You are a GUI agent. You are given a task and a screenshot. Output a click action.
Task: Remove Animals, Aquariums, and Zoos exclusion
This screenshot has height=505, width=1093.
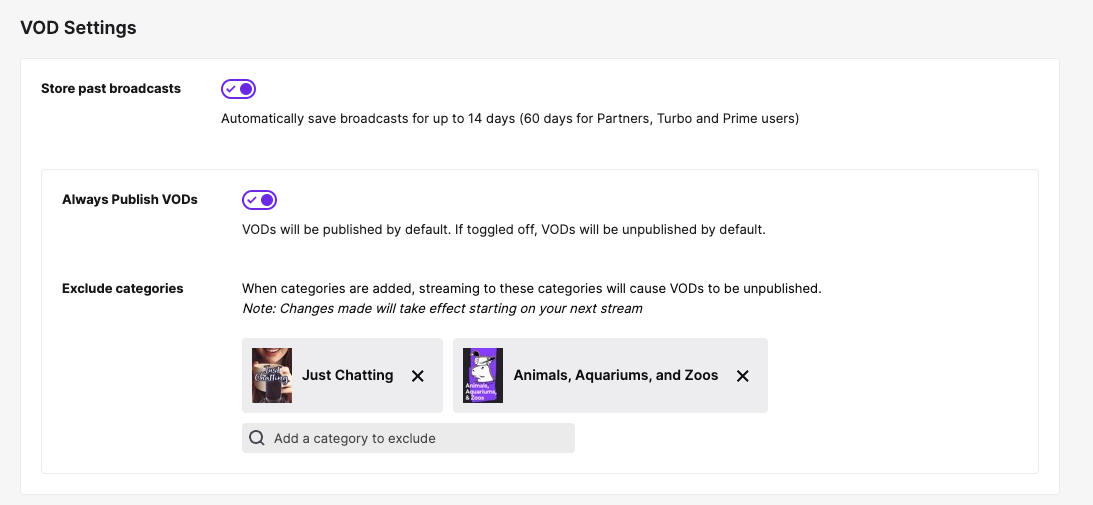743,376
